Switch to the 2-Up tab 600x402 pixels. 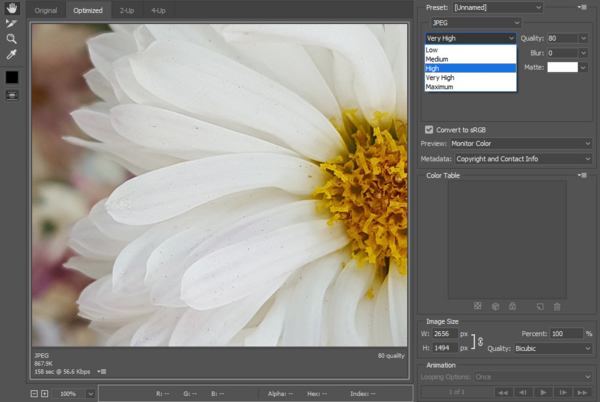[x=127, y=10]
